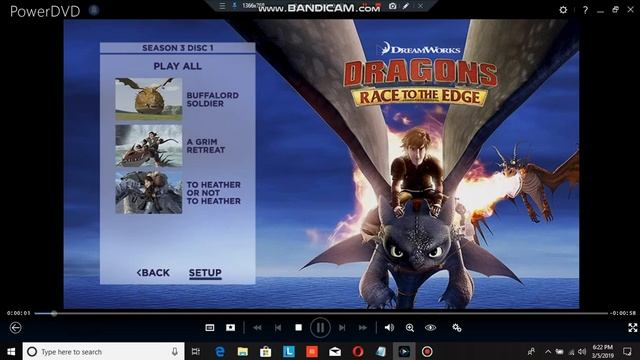
Task: Open the orange square app on taskbar
Action: click(x=312, y=351)
